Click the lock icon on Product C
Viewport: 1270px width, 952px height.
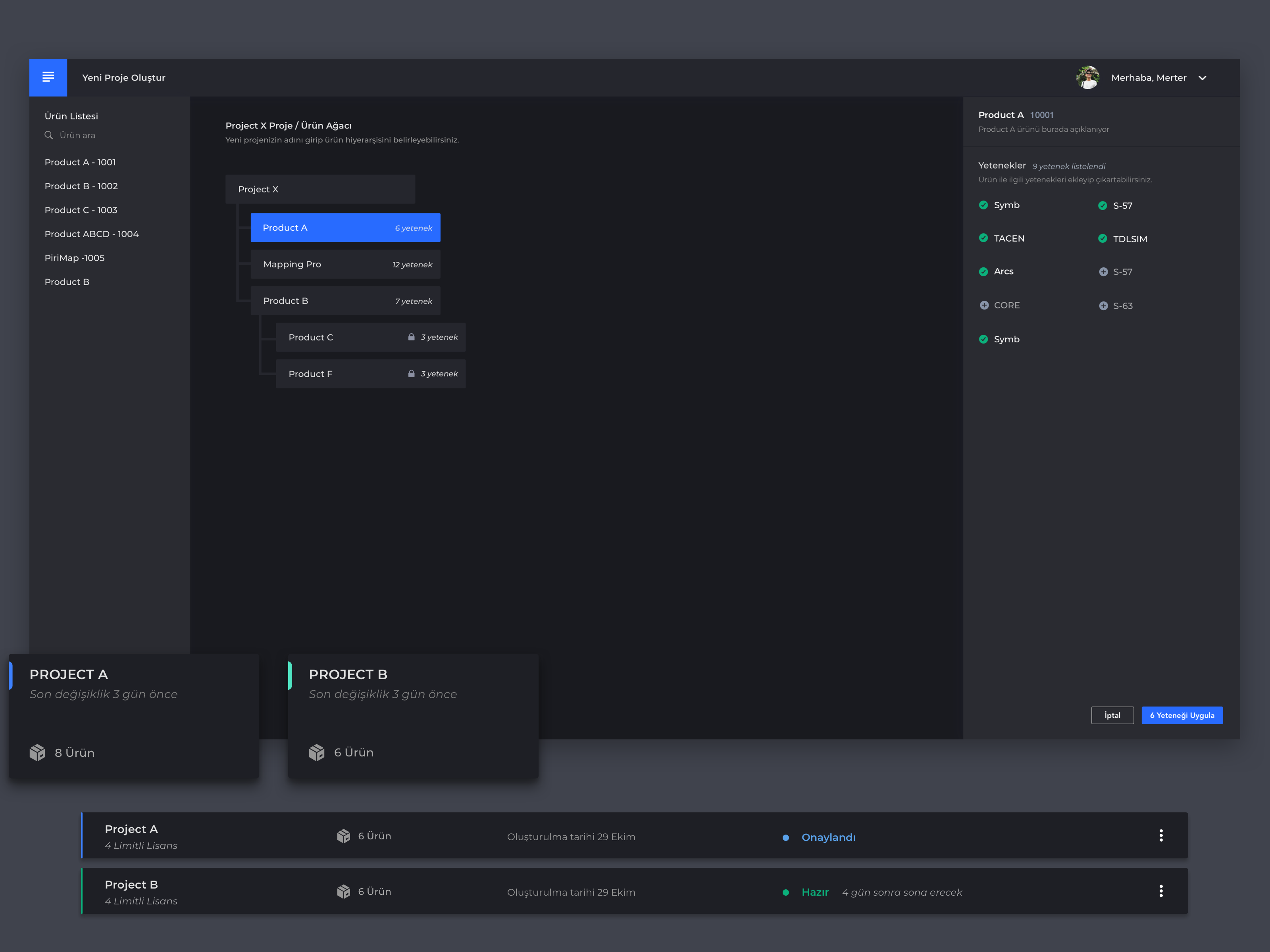tap(411, 337)
